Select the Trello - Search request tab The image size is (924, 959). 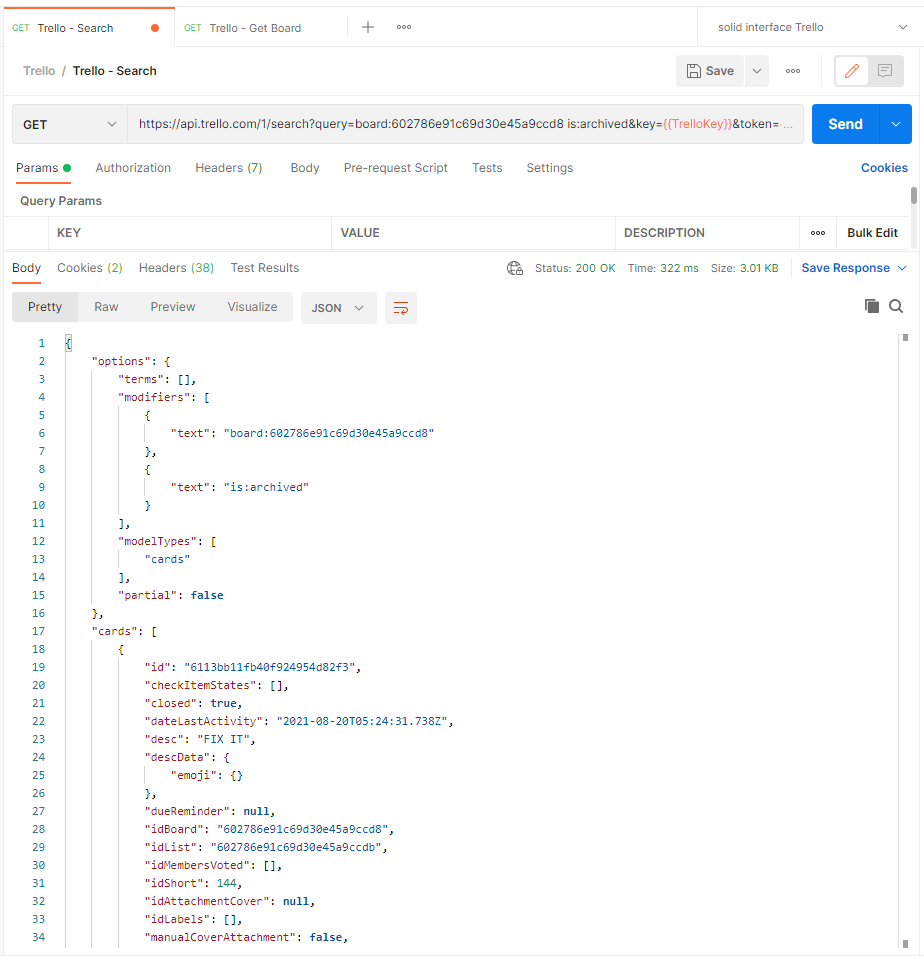pyautogui.click(x=75, y=28)
